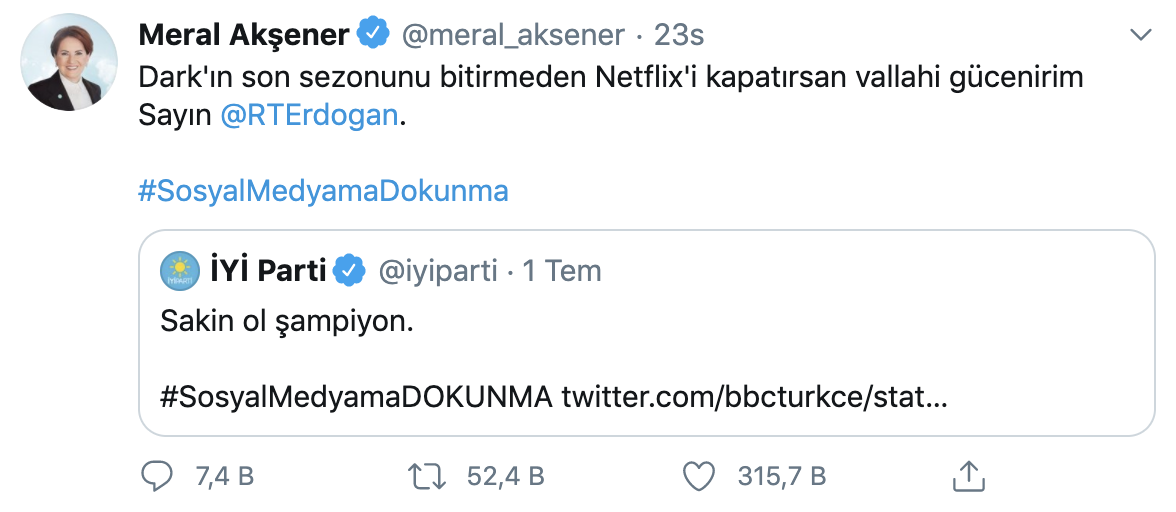Click the verified badge beside İYİ Parti
Image resolution: width=1176 pixels, height=512 pixels.
349,270
